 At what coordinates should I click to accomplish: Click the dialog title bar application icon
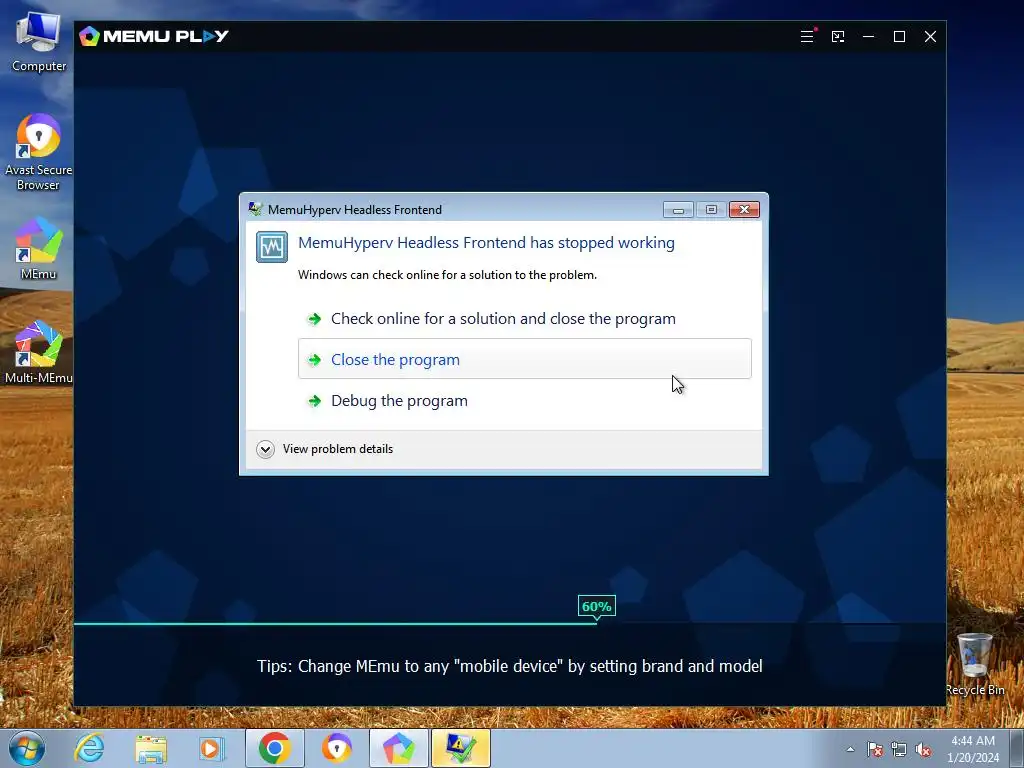tap(255, 209)
